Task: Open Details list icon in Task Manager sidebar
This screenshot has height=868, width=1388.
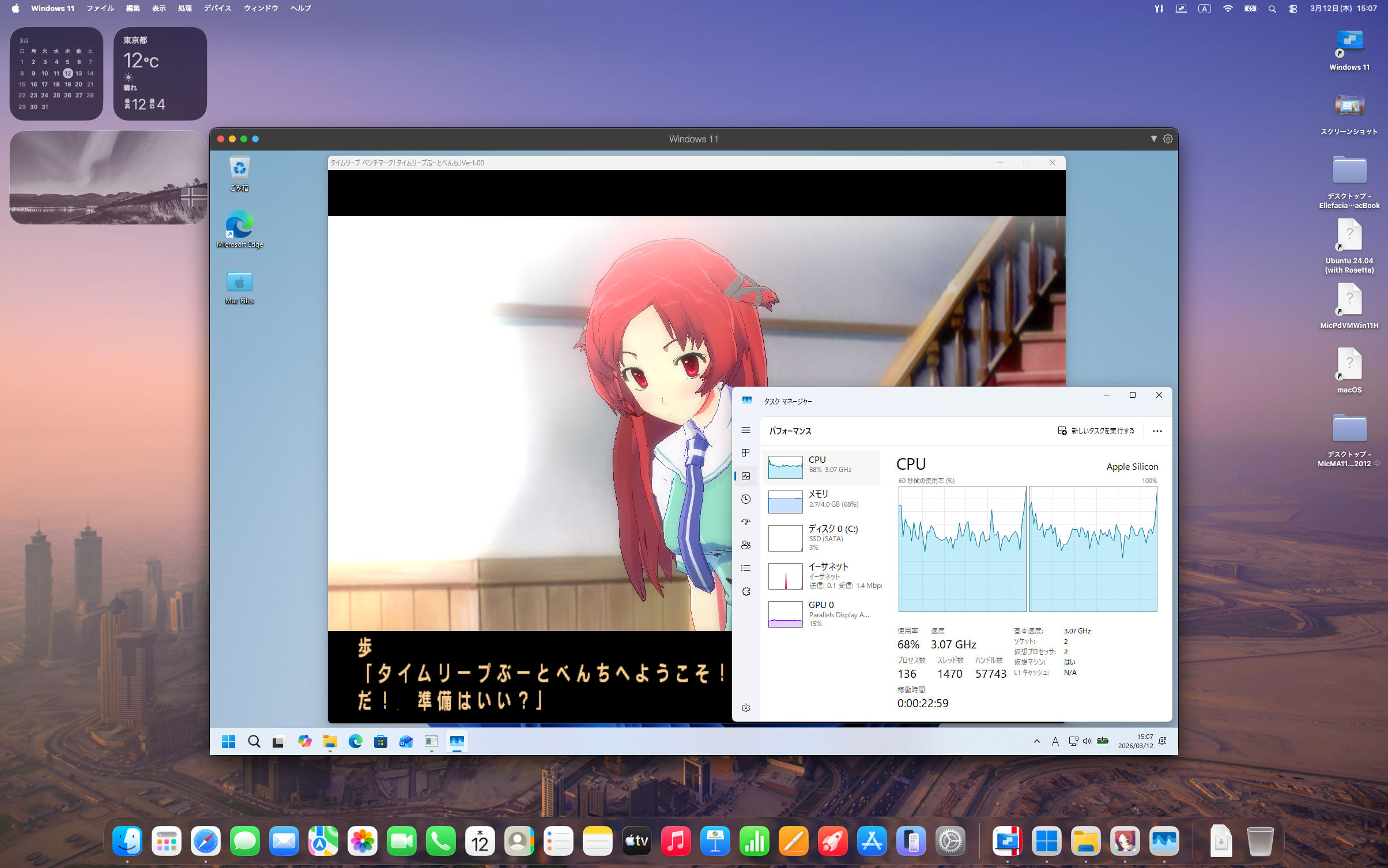Action: pyautogui.click(x=746, y=568)
